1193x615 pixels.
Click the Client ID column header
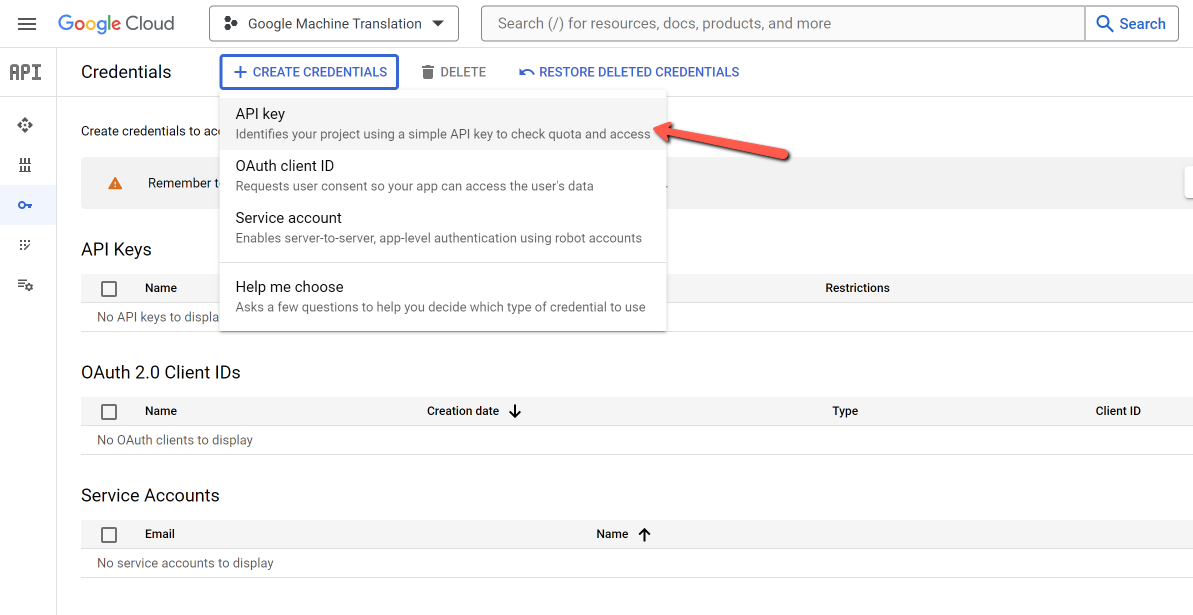(1118, 411)
